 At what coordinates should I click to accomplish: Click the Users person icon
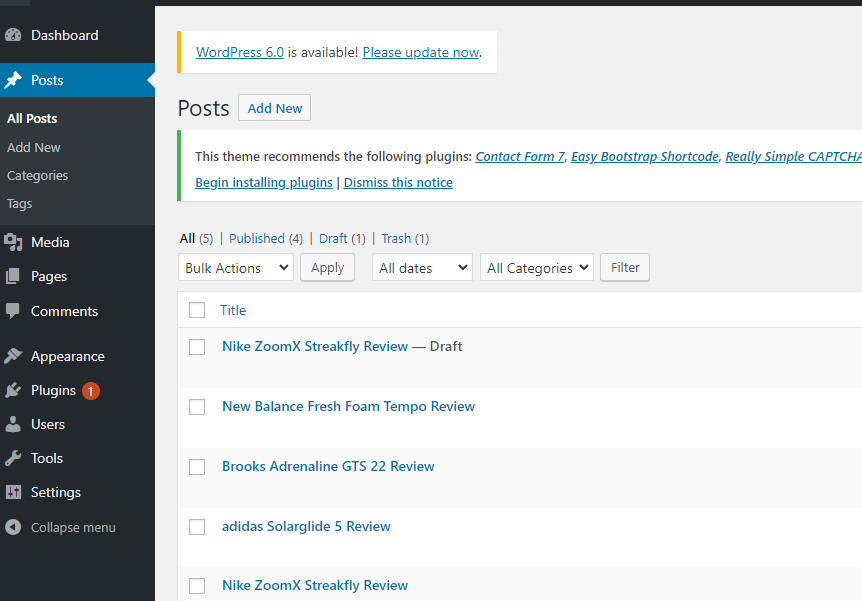13,424
